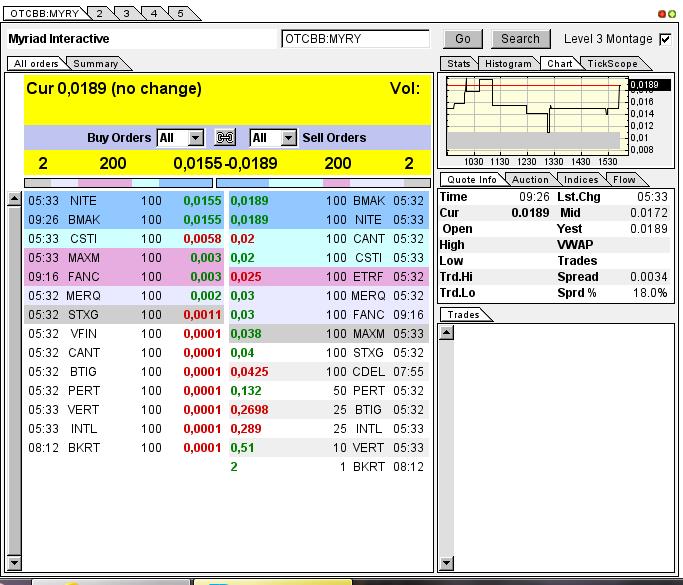Image resolution: width=683 pixels, height=585 pixels.
Task: Click the sell-side depth color bar
Action: [x=324, y=183]
